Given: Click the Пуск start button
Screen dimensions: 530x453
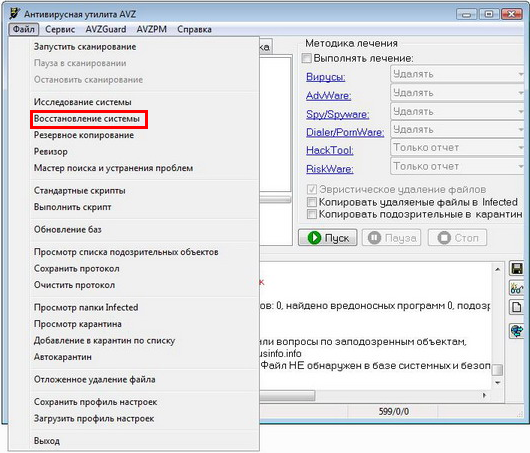Looking at the screenshot, I should [x=328, y=238].
